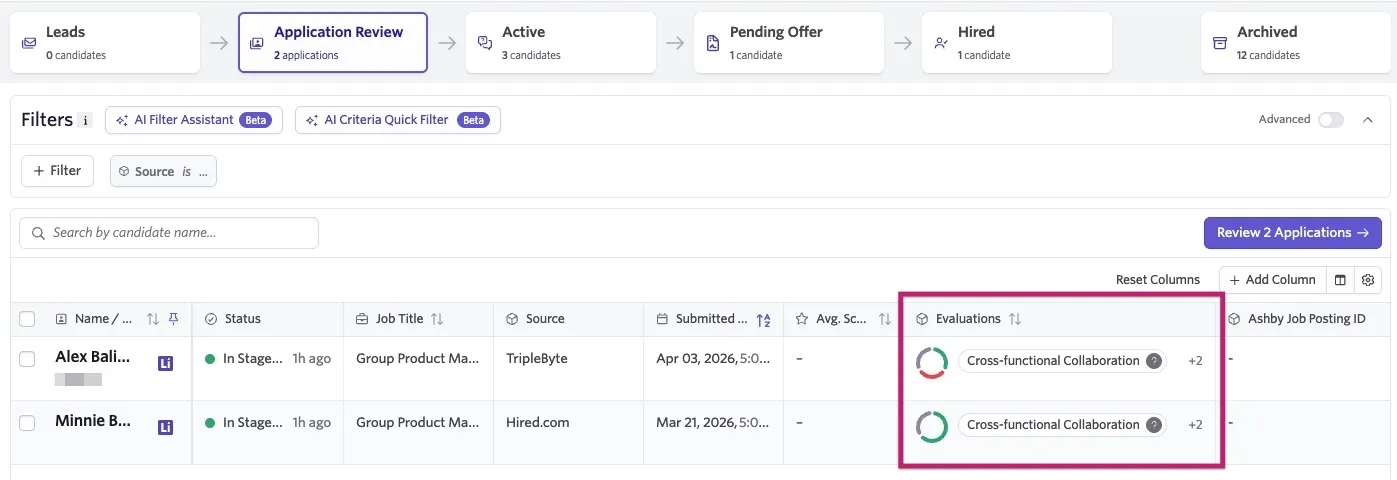Select the Alex Bali row checkbox
Image resolution: width=1397 pixels, height=480 pixels.
click(x=27, y=359)
